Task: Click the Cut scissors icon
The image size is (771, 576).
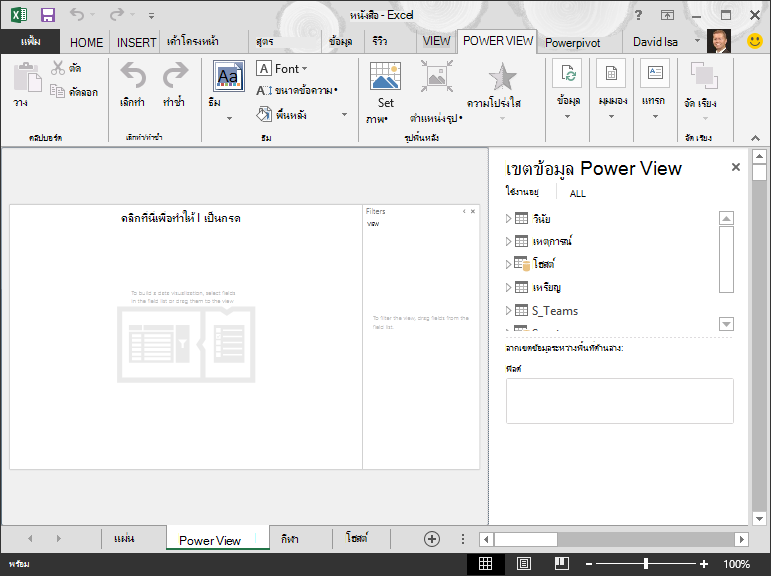Action: (58, 67)
